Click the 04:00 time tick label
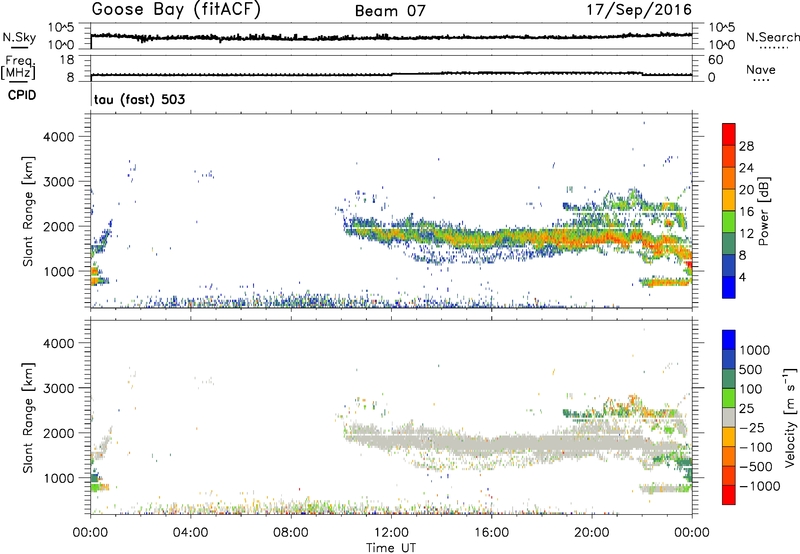This screenshot has width=800, height=554. (x=190, y=533)
